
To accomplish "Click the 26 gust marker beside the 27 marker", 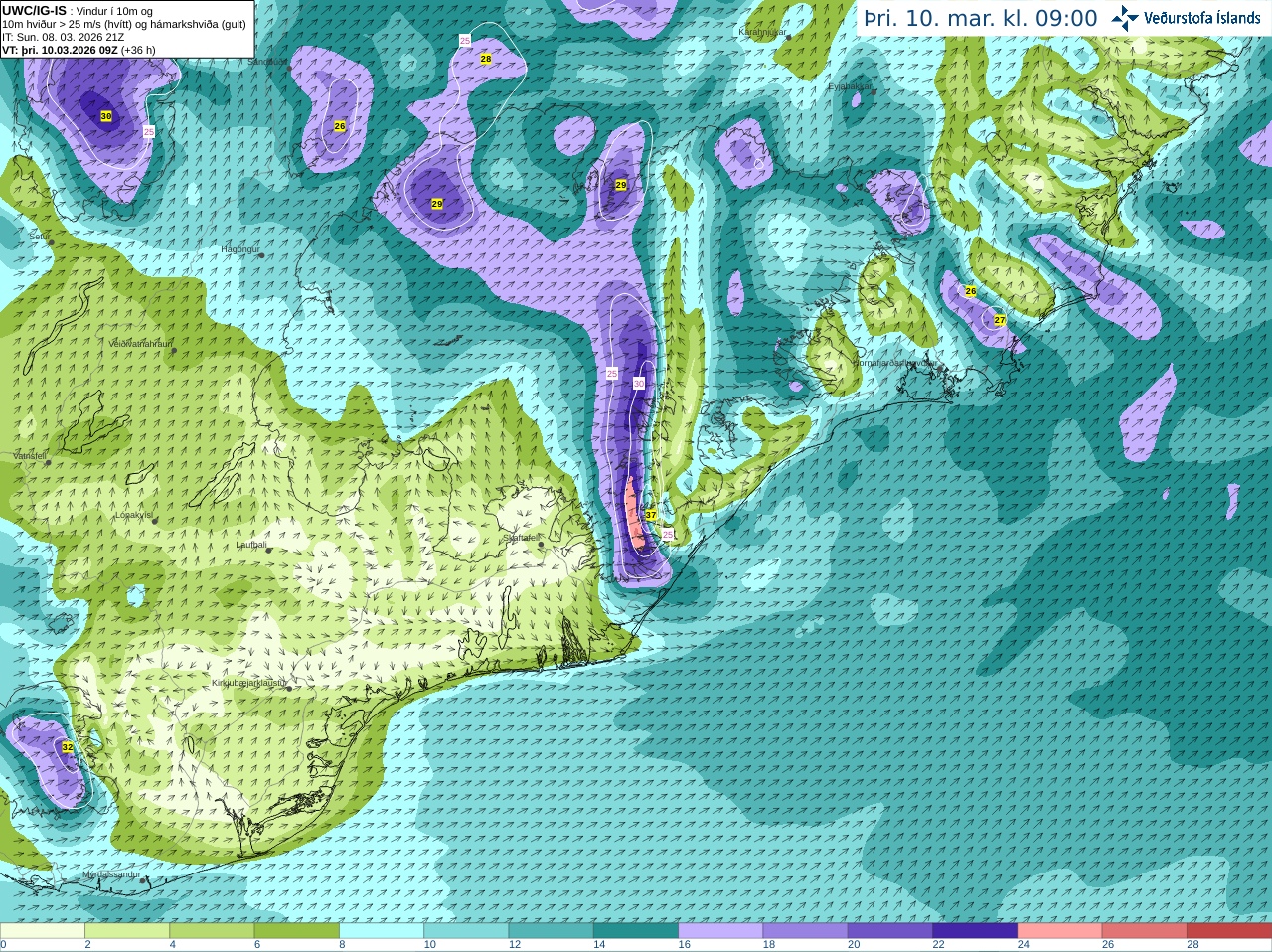I will [x=971, y=291].
